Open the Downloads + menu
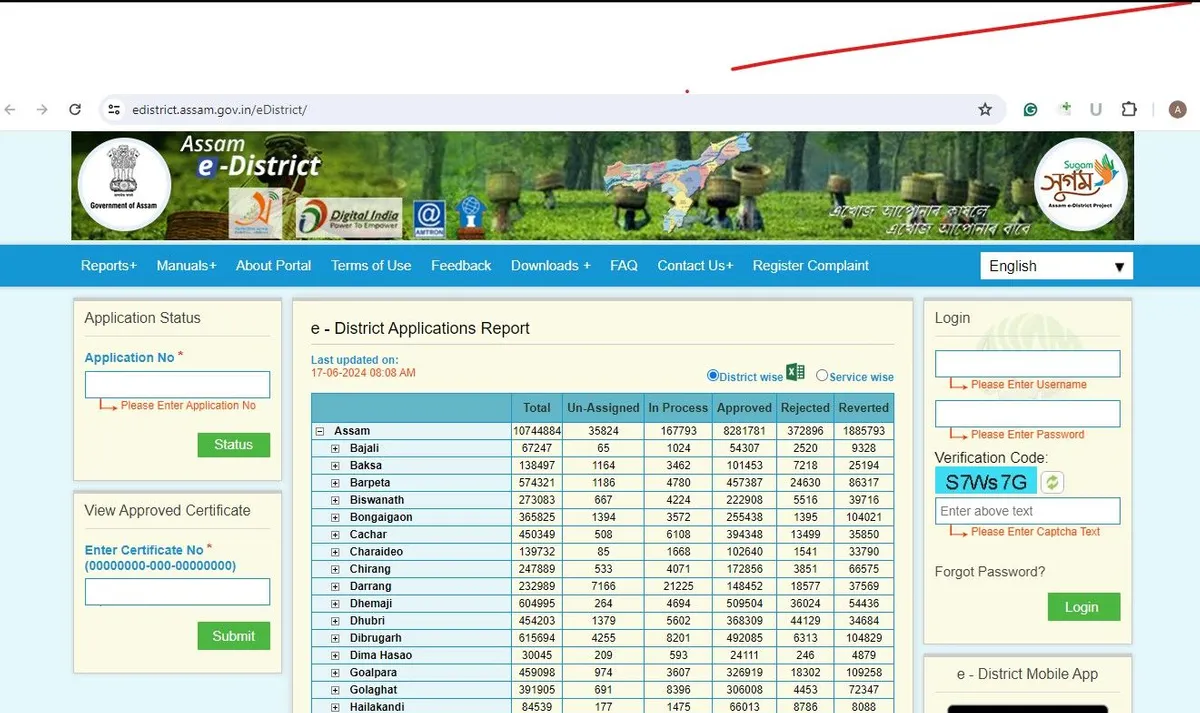 pyautogui.click(x=550, y=266)
